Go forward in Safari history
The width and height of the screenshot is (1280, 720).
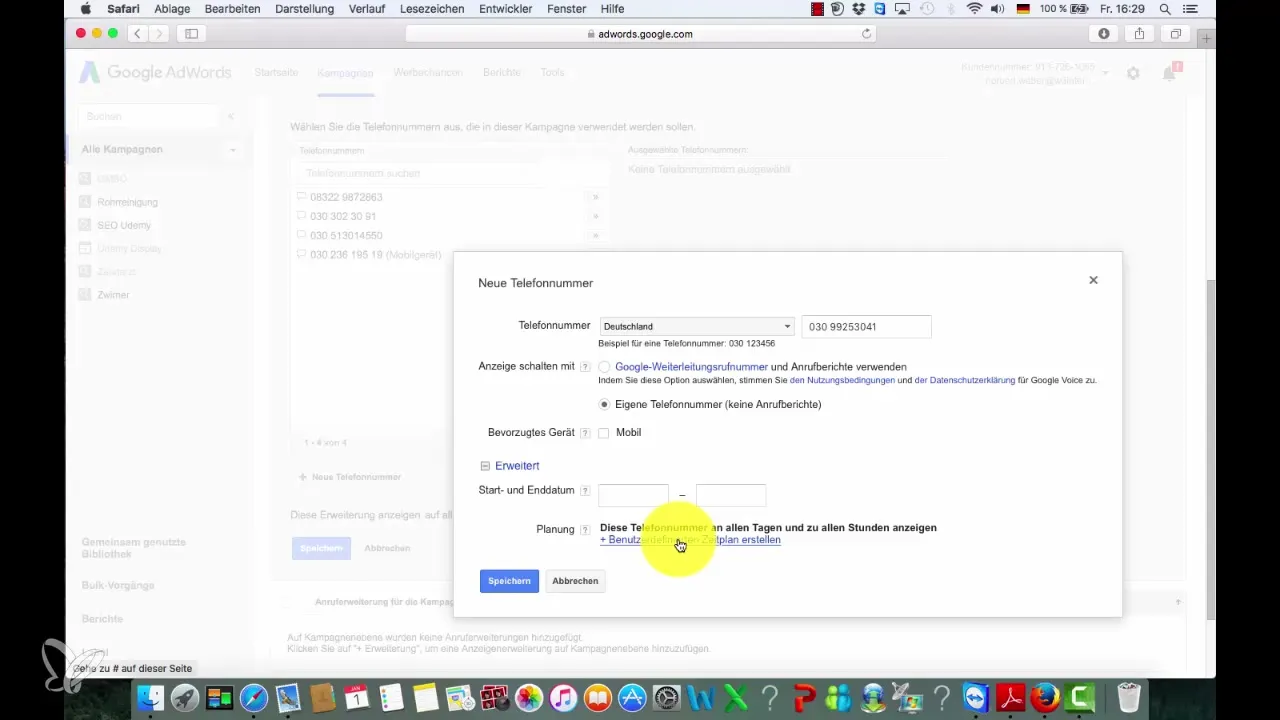click(x=158, y=34)
